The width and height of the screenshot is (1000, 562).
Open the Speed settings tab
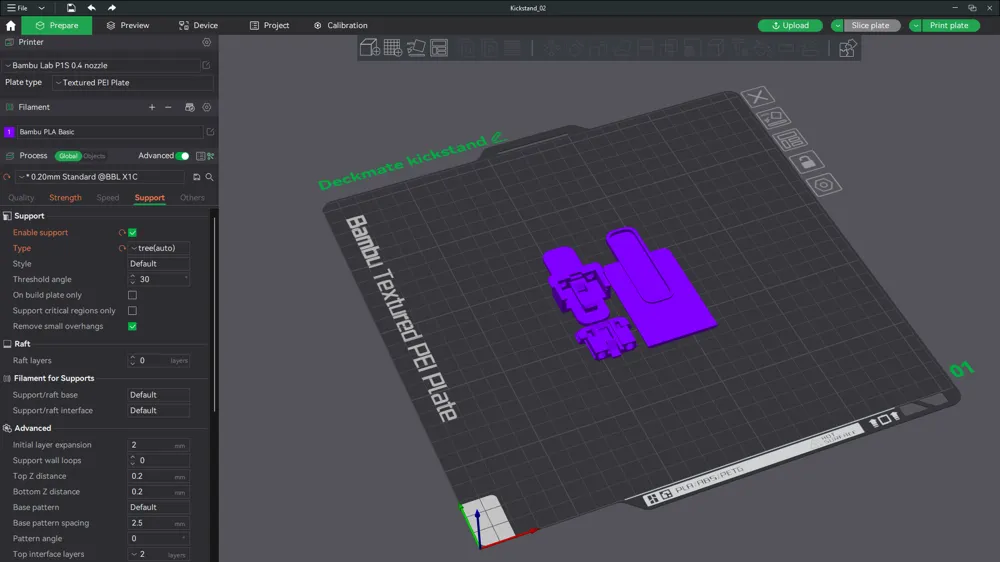[x=108, y=198]
